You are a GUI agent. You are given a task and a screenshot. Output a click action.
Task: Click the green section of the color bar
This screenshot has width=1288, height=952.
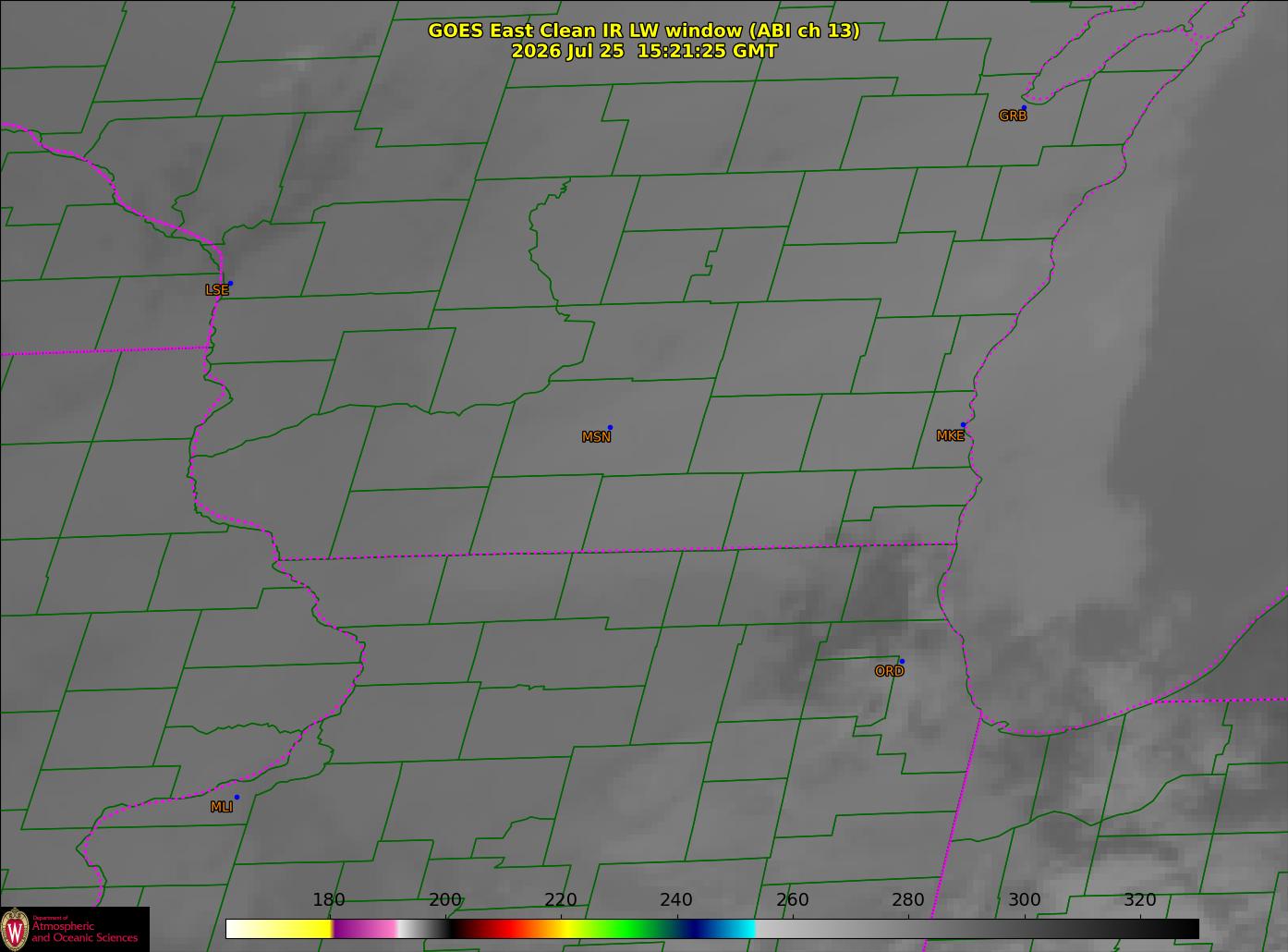point(628,928)
